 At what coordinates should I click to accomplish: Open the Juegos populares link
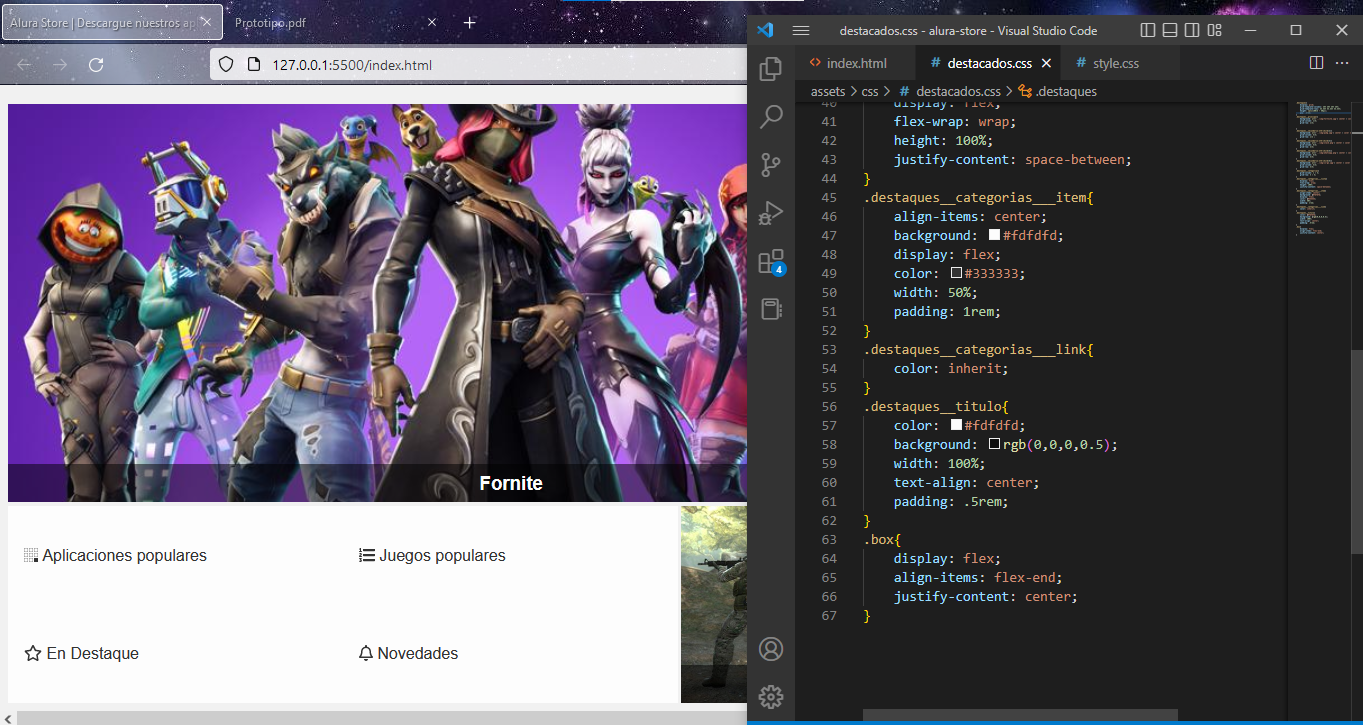pos(432,555)
